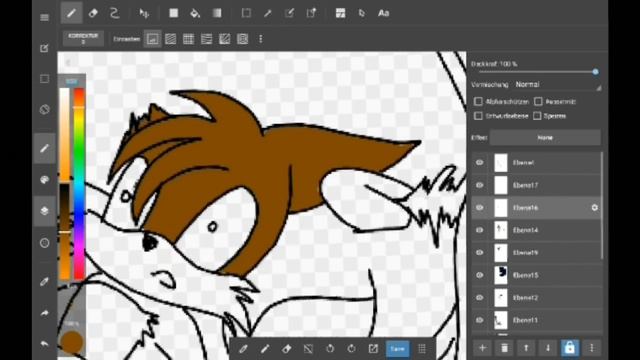The height and width of the screenshot is (360, 640).
Task: Click the selection square icon in left sidebar
Action: [x=44, y=79]
